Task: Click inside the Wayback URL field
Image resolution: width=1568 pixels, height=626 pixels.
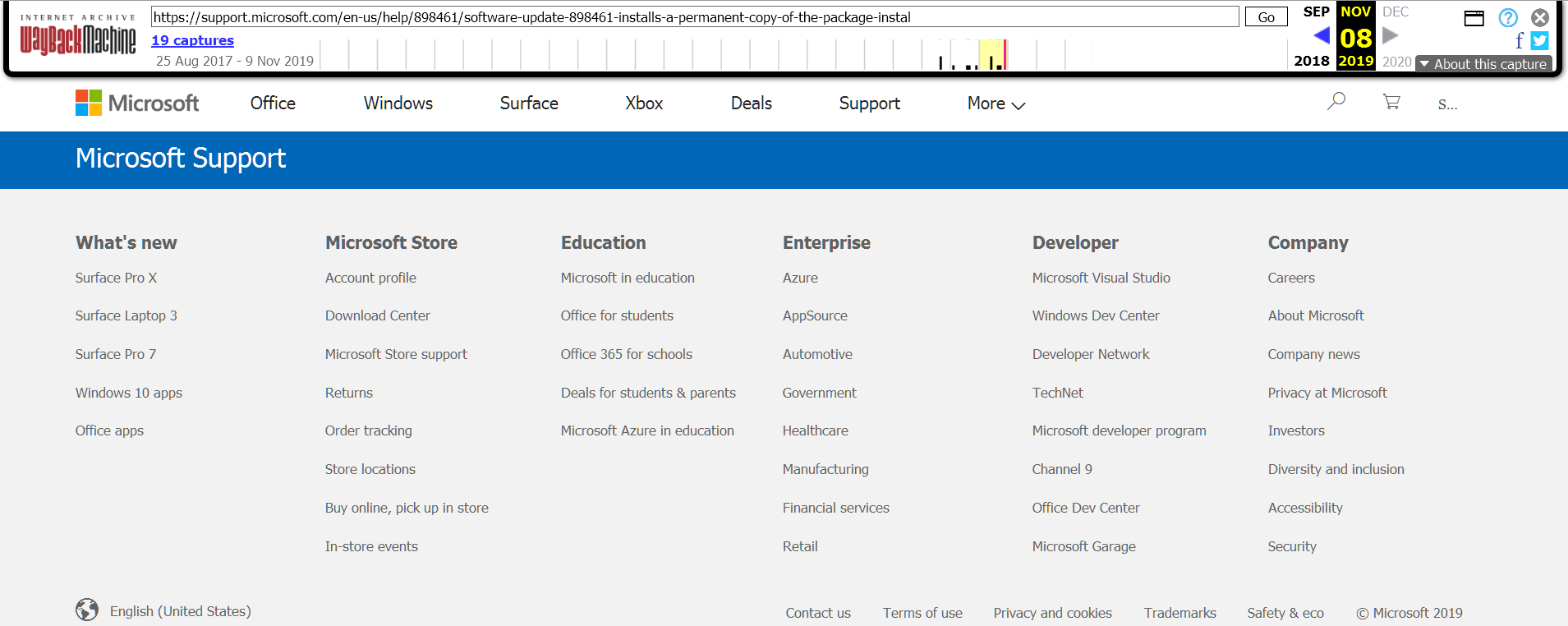Action: tap(695, 17)
